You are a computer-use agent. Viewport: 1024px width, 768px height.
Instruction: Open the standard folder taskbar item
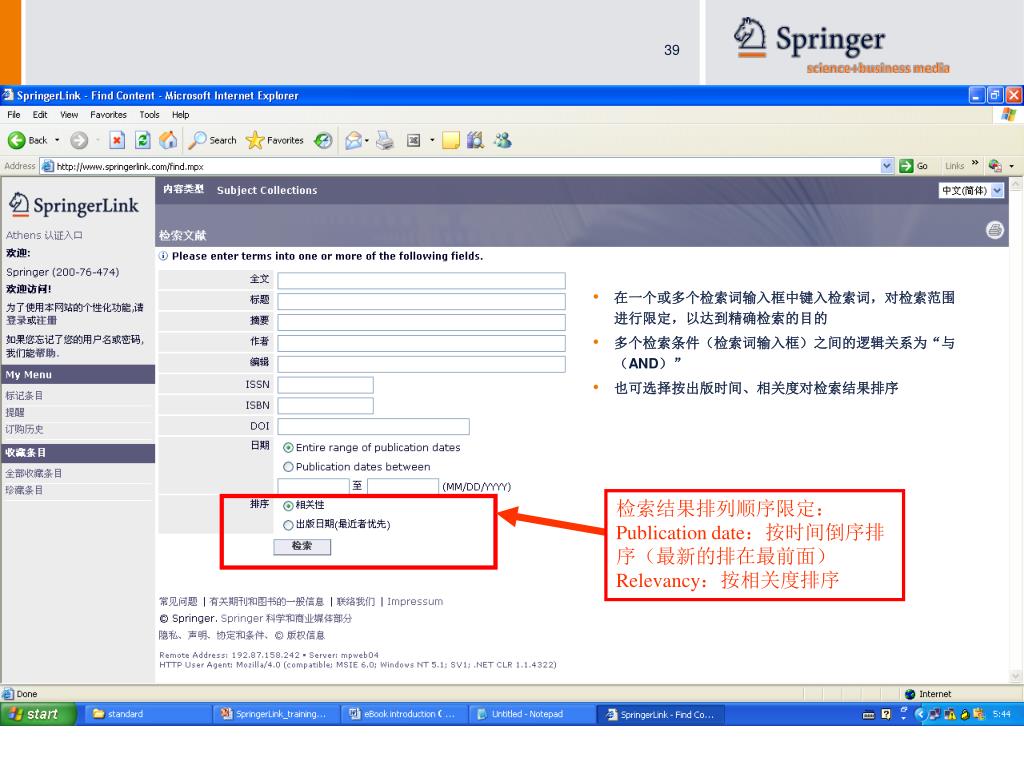click(147, 714)
